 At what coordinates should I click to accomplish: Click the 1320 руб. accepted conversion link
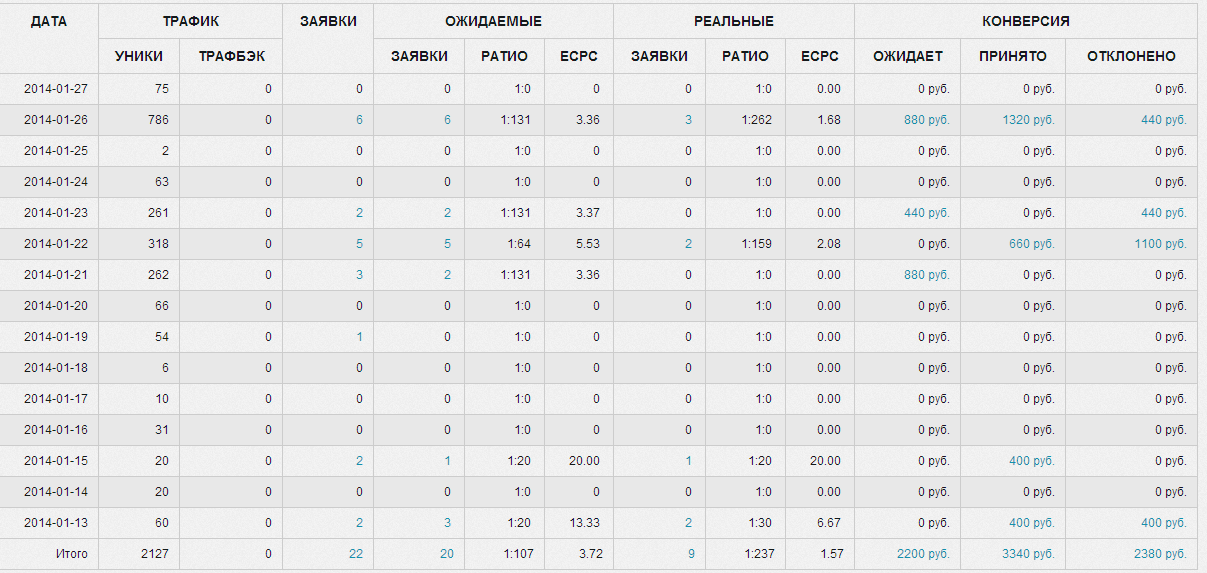[x=1028, y=120]
